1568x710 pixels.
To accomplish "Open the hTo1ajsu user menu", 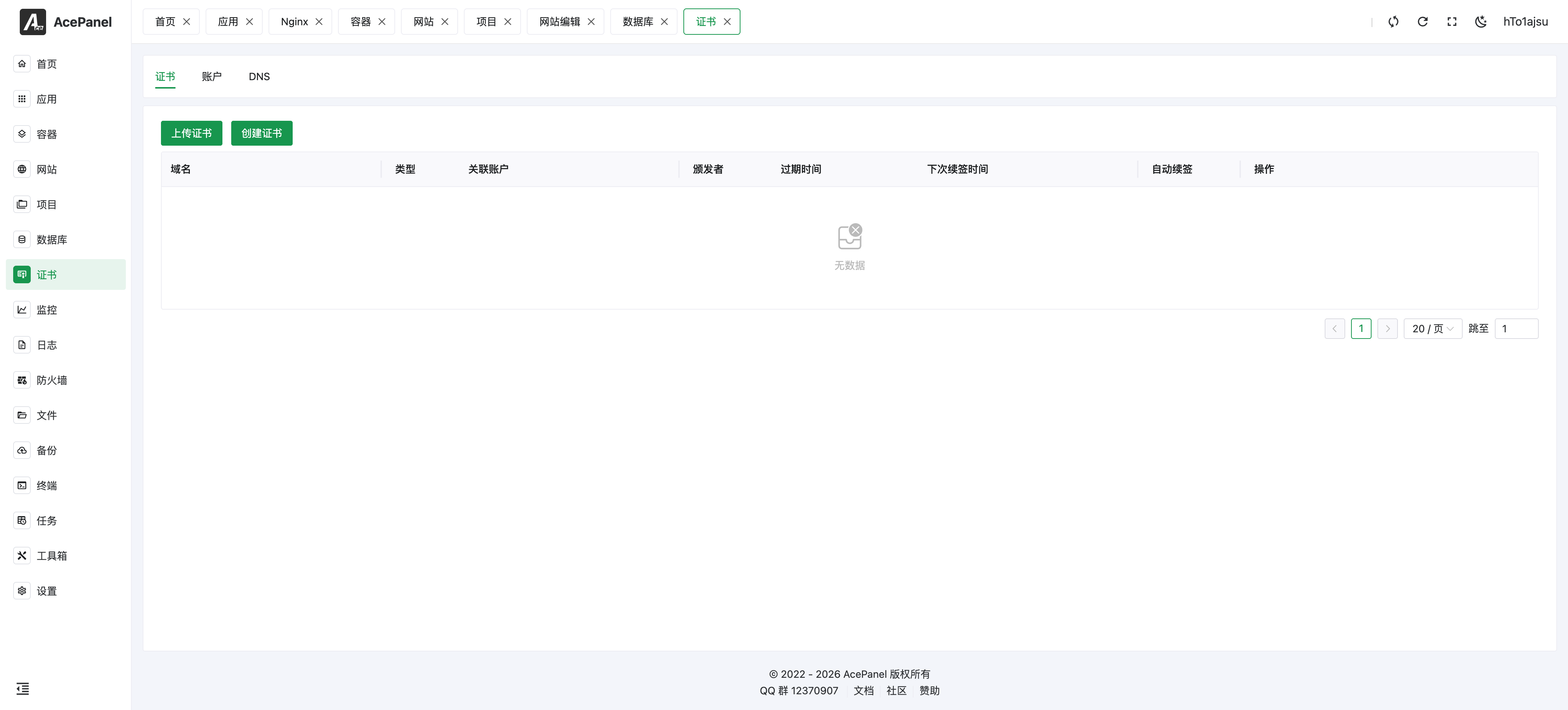I will click(x=1525, y=22).
